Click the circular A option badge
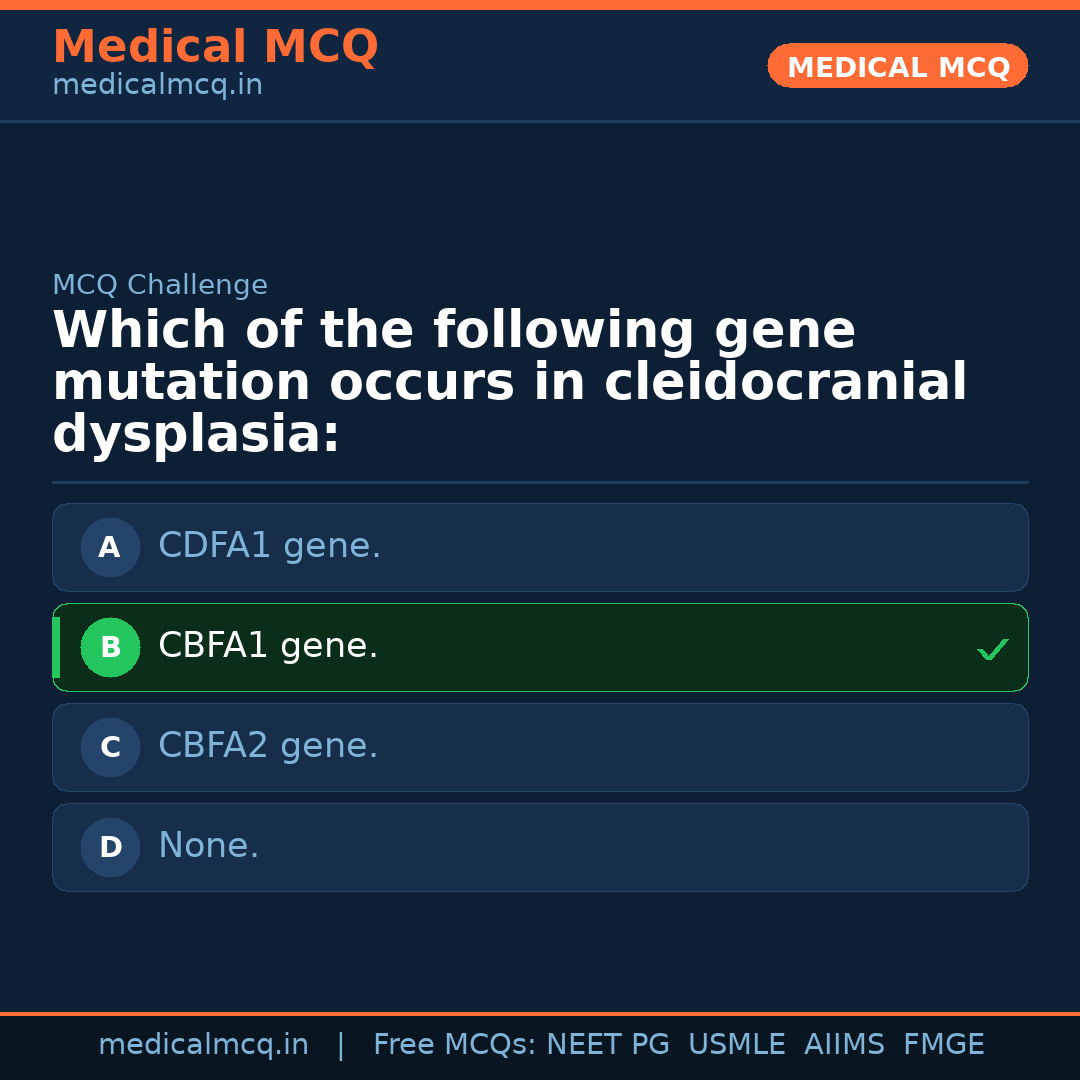1080x1080 pixels. [110, 547]
